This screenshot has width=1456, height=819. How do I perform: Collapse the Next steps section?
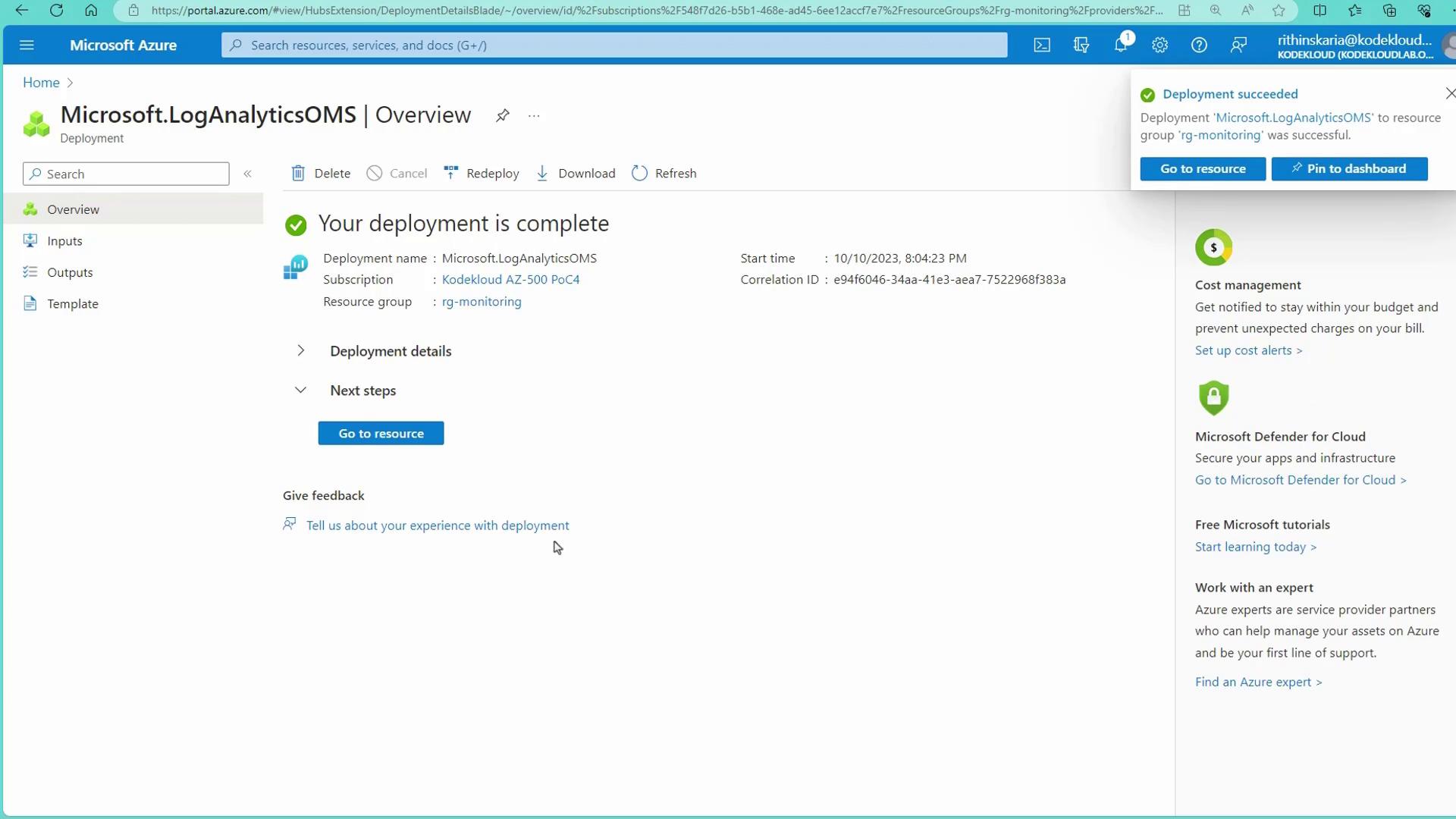pos(301,391)
